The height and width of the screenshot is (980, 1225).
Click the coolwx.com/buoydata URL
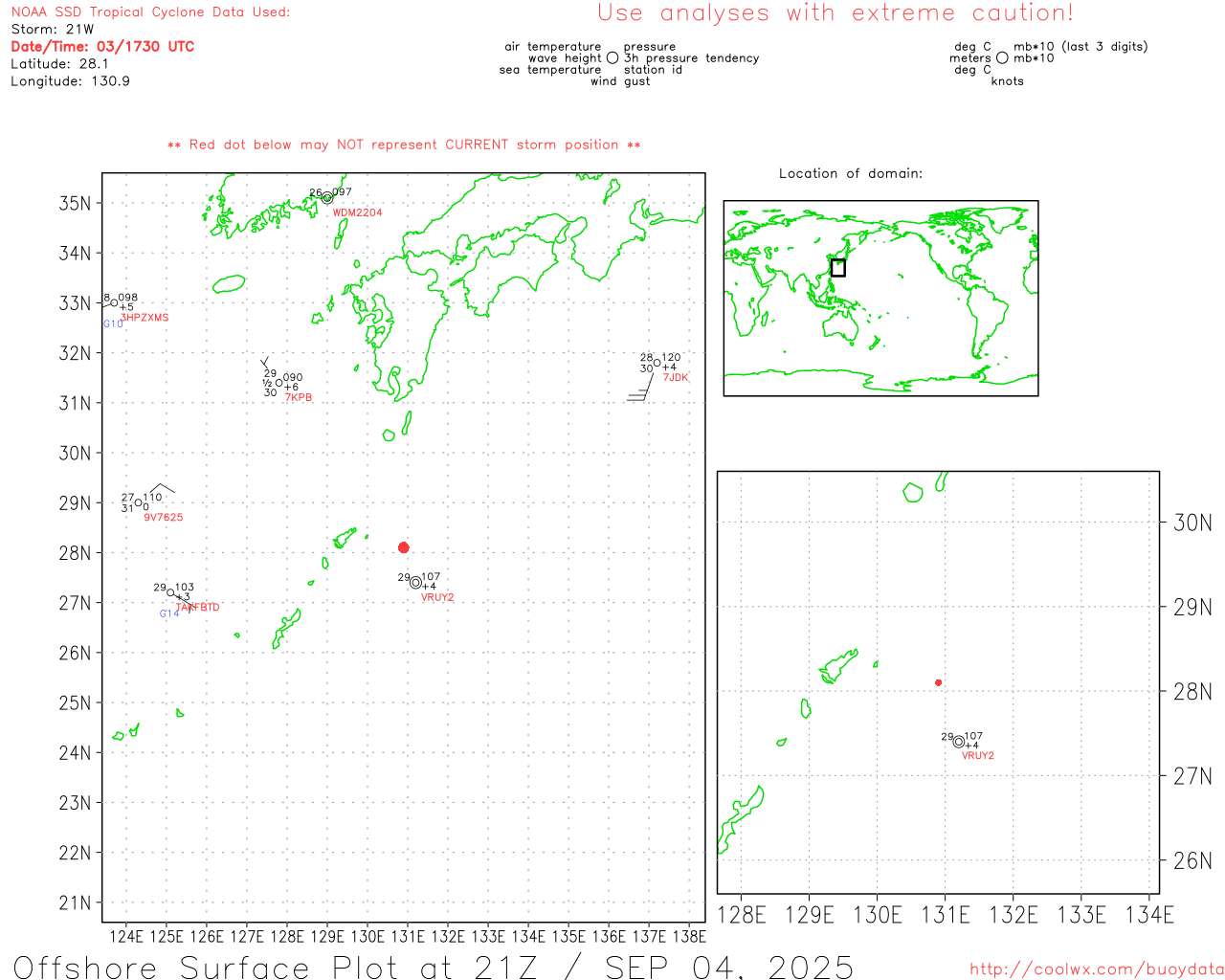1097,969
